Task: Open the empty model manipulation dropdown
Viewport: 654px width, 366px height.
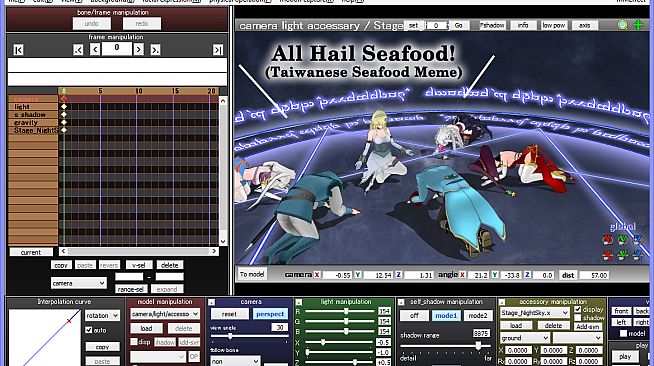Action: (x=158, y=356)
